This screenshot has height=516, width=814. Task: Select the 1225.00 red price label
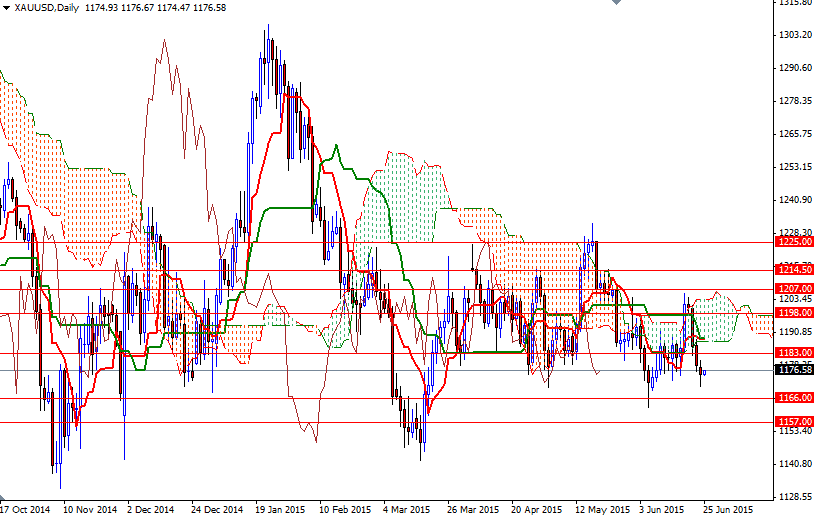tap(792, 241)
